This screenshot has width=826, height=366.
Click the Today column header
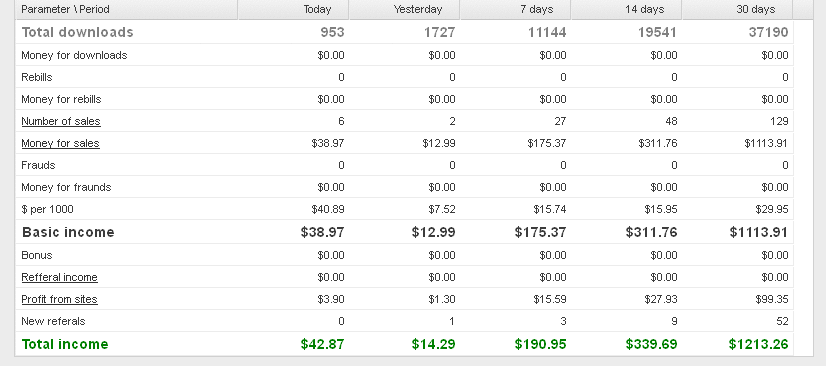point(293,9)
